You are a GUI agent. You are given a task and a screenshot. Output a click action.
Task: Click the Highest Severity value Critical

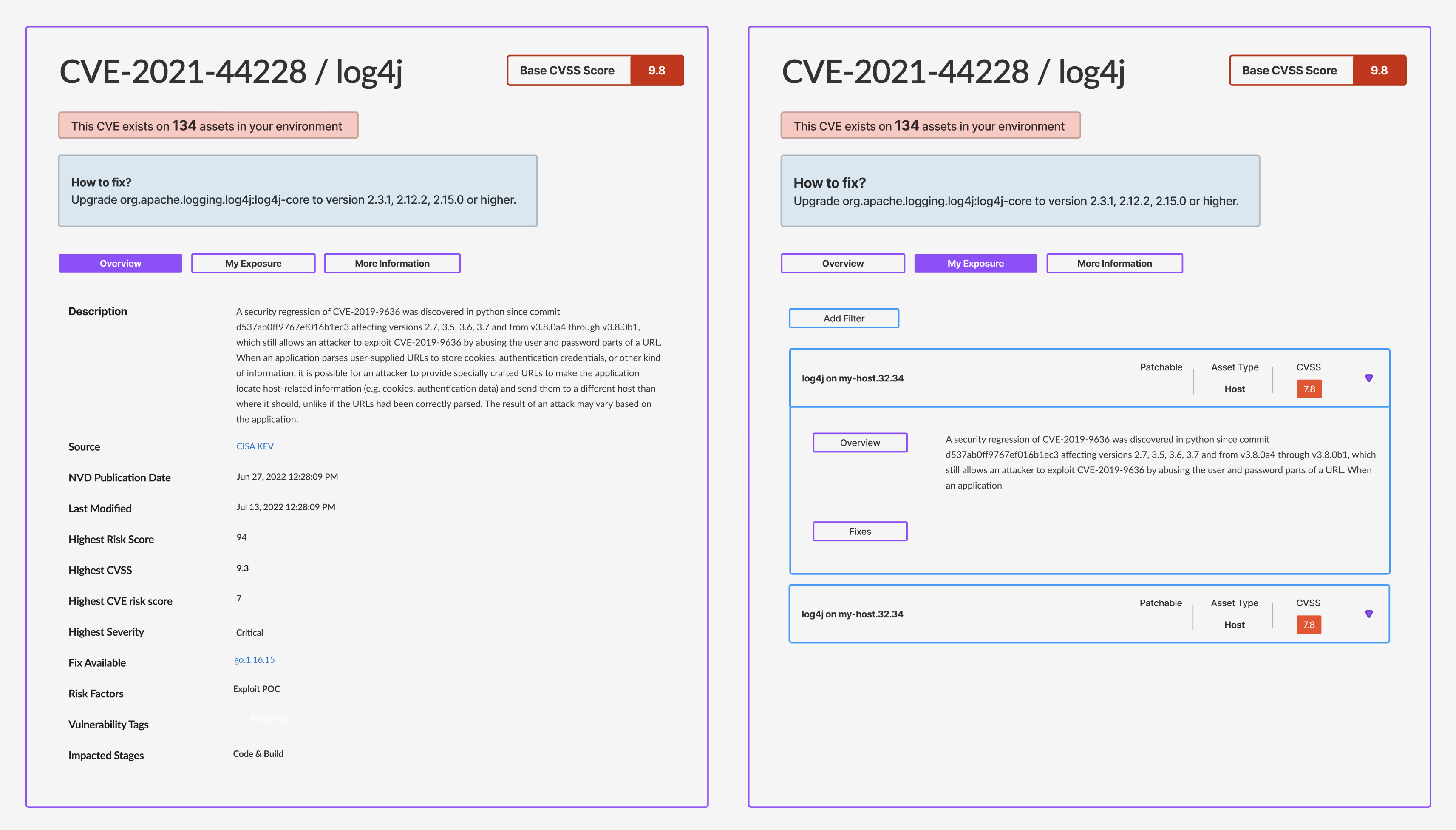click(x=249, y=633)
